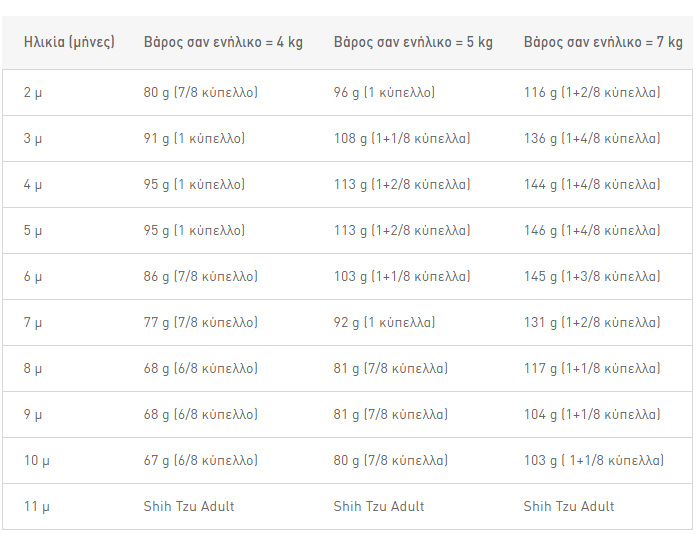Screen dimensions: 699x540
Task: Click Shih Tzu Adult in 4 kg column
Action: (189, 506)
